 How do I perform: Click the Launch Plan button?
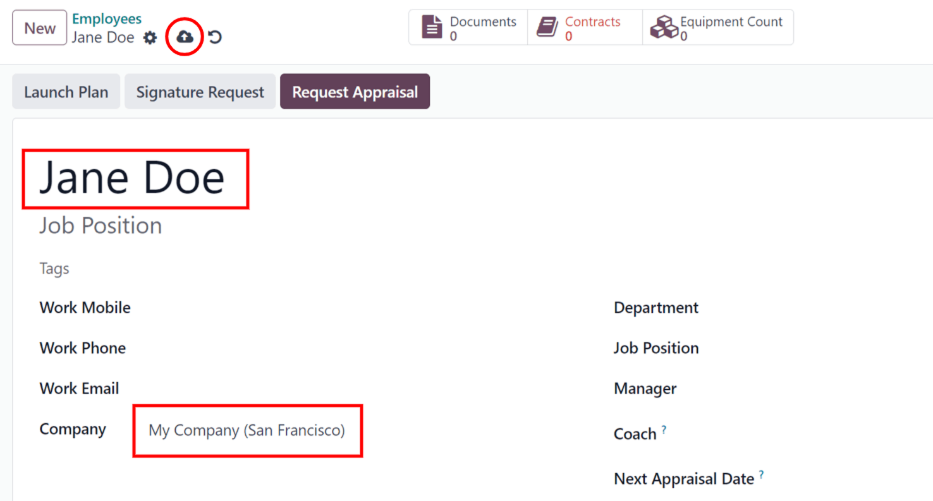tap(66, 92)
